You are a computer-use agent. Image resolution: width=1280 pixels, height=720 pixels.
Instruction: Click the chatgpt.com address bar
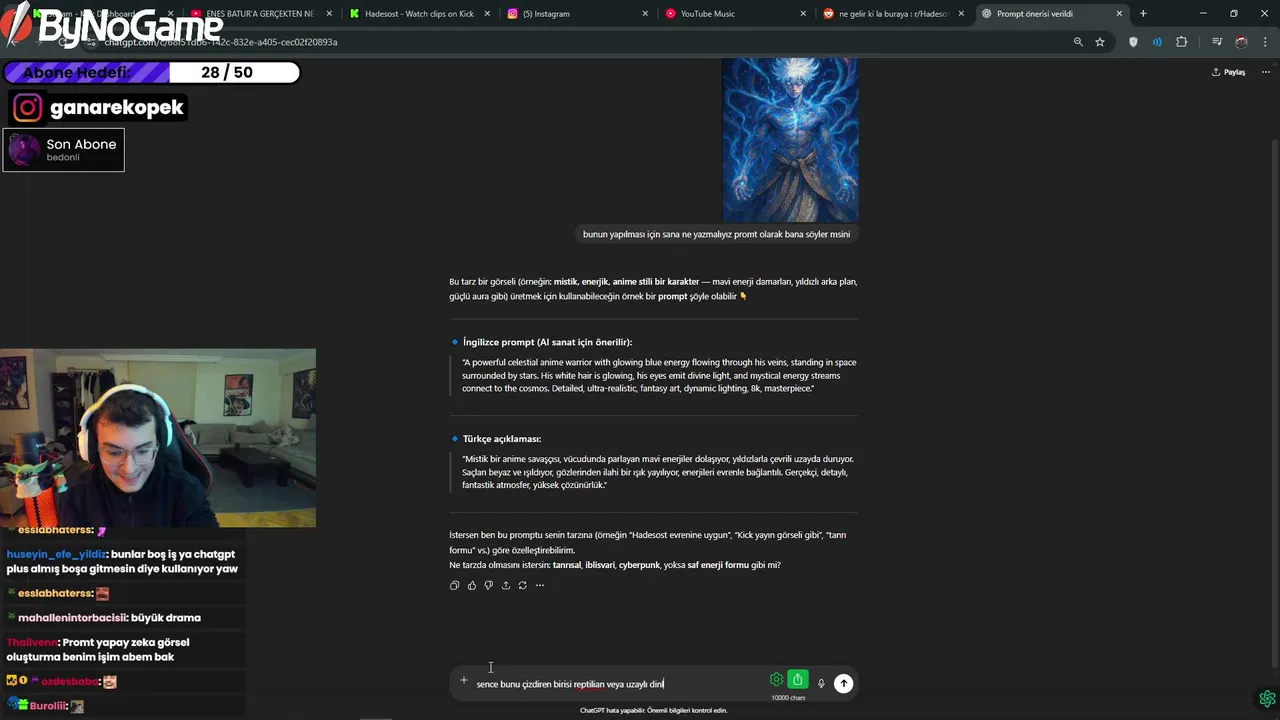click(x=580, y=42)
